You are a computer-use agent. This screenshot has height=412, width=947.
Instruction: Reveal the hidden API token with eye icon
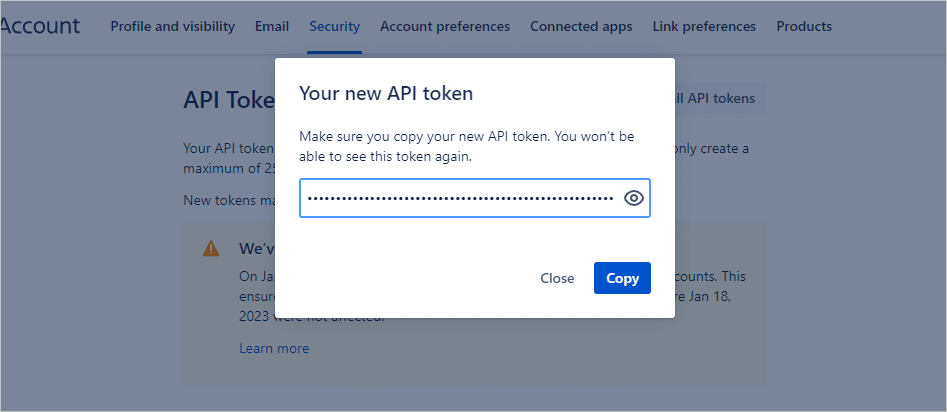(633, 198)
